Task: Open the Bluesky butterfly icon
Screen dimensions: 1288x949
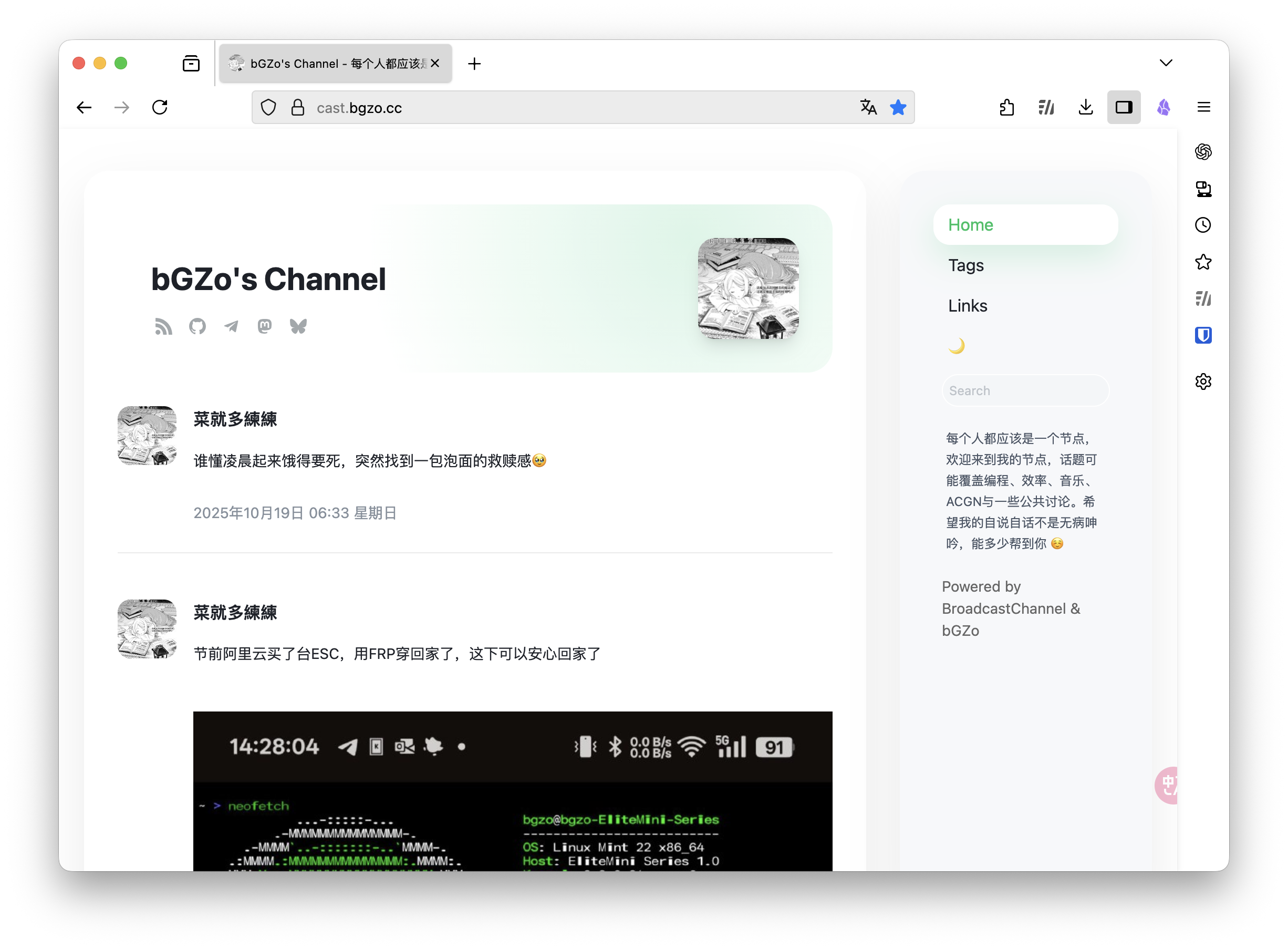Action: coord(298,326)
